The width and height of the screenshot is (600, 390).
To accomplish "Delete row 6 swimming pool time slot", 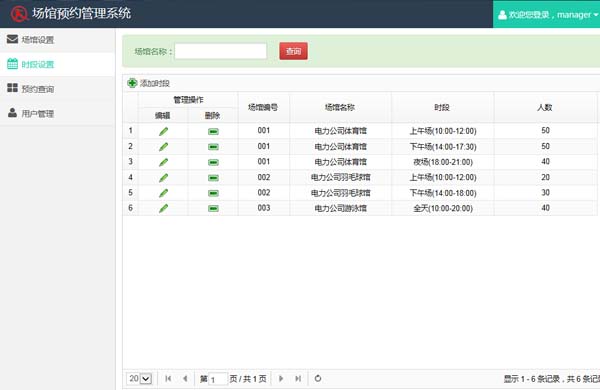I will click(x=213, y=209).
